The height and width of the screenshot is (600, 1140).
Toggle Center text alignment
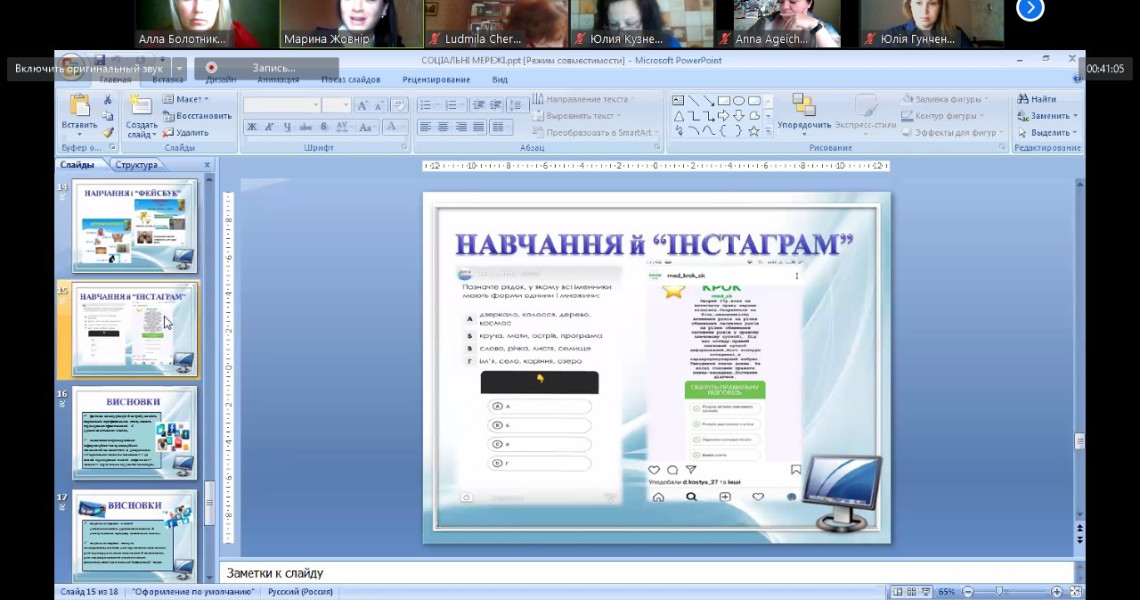tap(443, 127)
